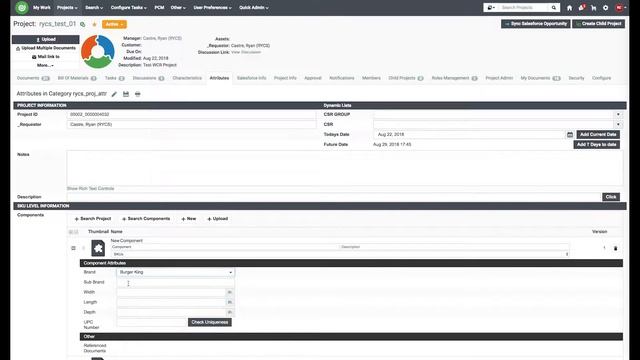Click Mail link to
The width and height of the screenshot is (640, 360).
(46, 57)
